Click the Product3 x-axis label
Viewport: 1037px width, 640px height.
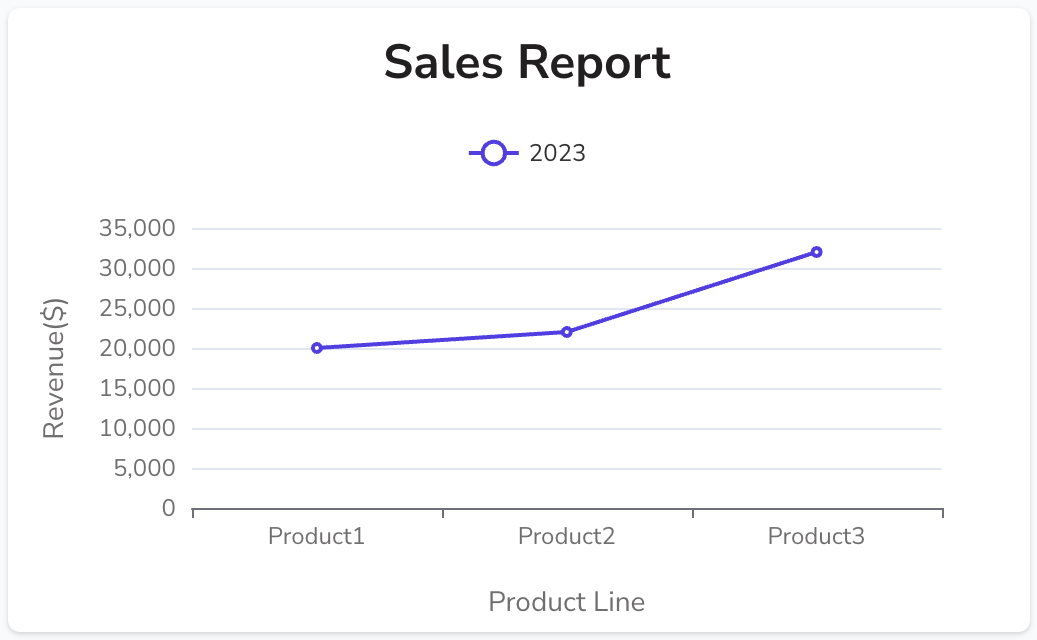[816, 536]
